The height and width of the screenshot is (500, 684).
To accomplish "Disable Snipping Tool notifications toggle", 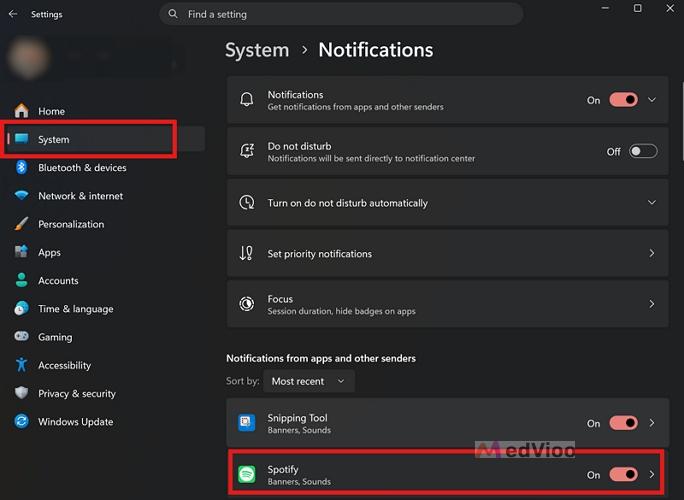I will [623, 423].
